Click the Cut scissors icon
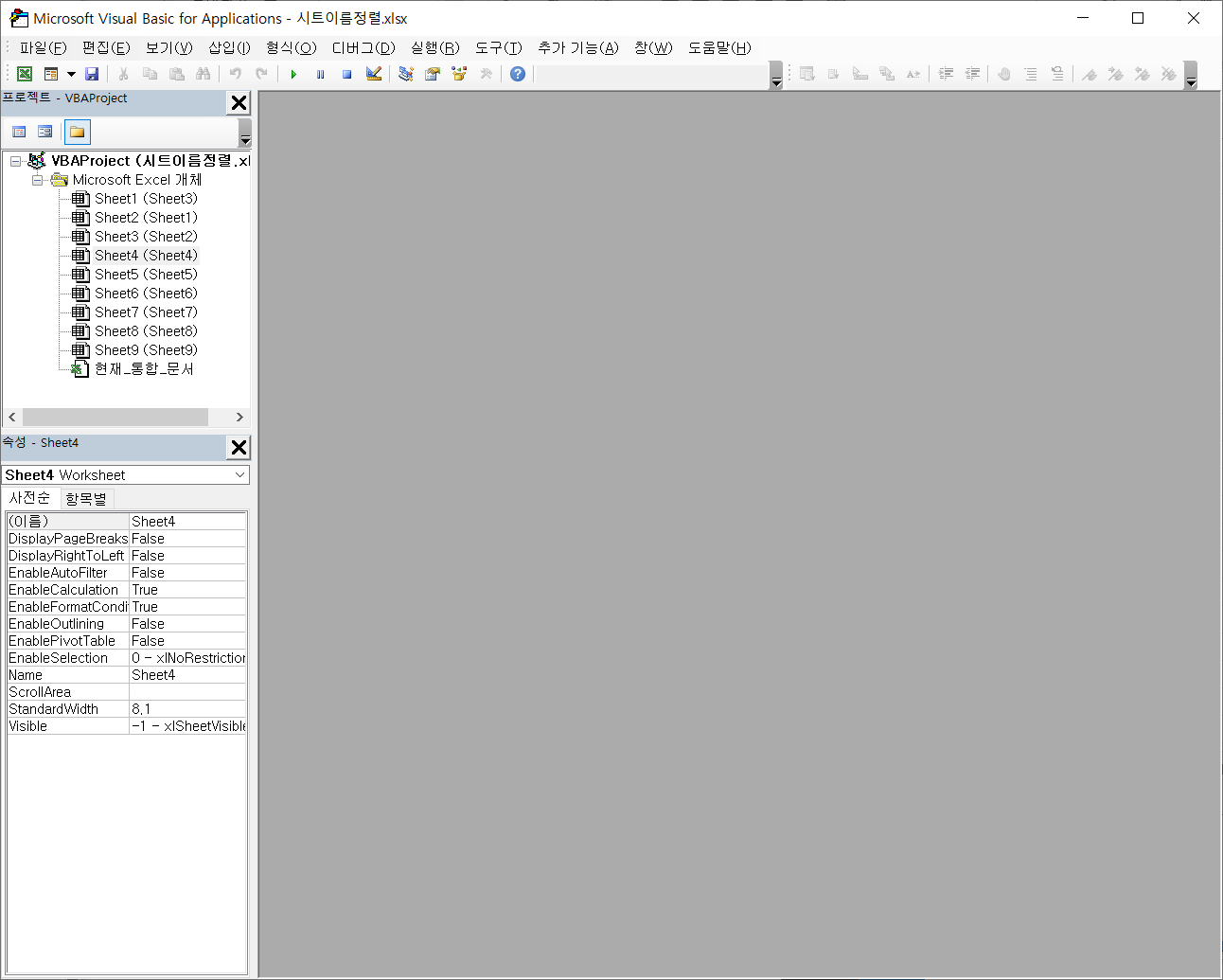The image size is (1223, 980). (123, 74)
